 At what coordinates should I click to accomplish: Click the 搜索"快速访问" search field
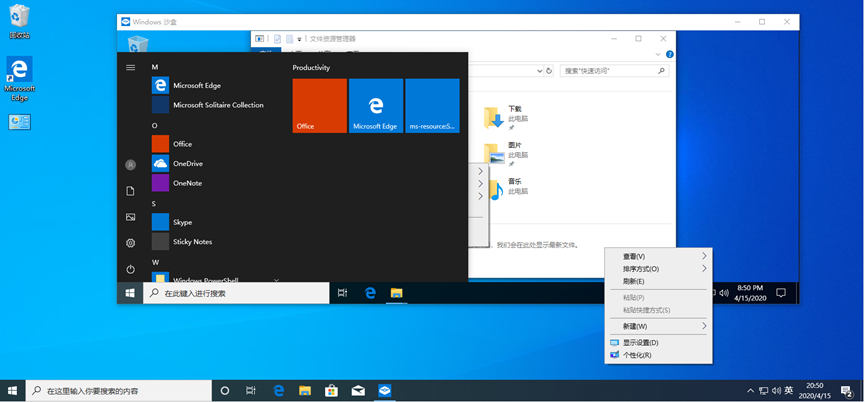pyautogui.click(x=615, y=71)
